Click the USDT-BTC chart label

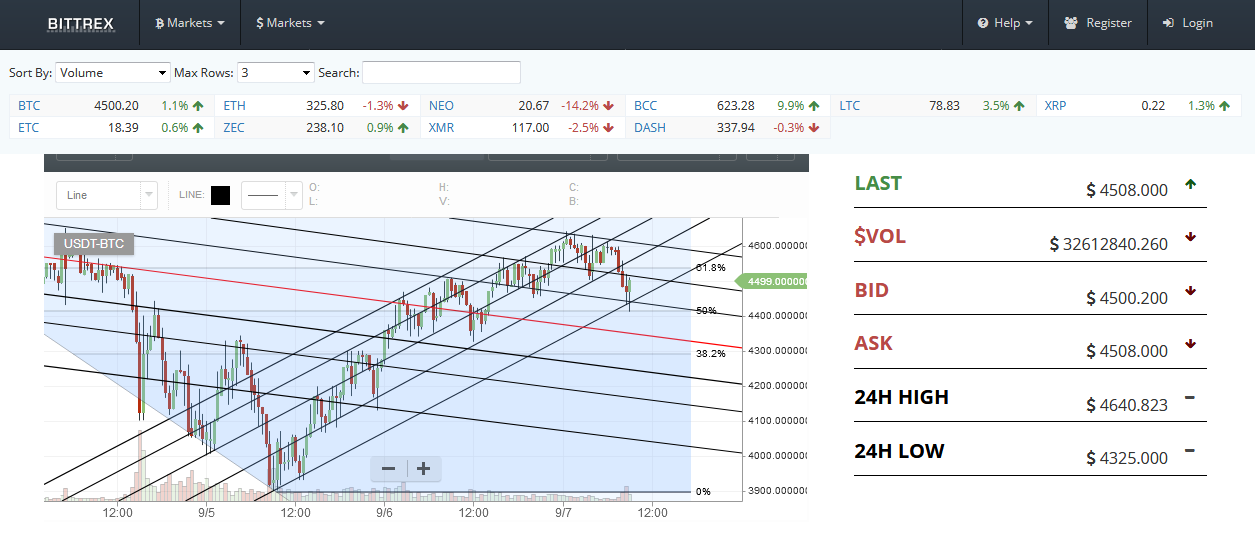(x=93, y=243)
